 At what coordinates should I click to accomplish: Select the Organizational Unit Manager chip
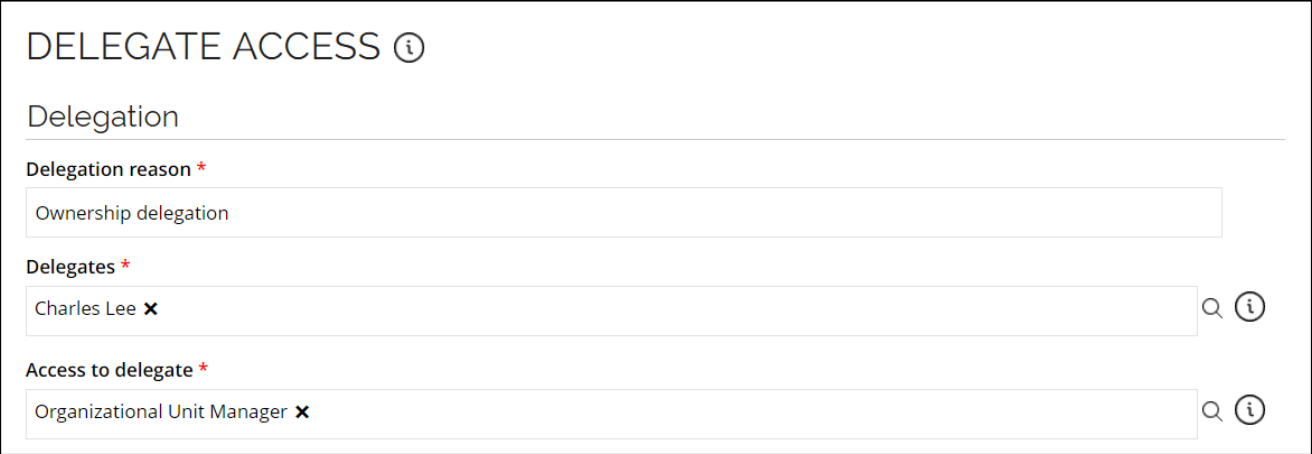coord(161,411)
